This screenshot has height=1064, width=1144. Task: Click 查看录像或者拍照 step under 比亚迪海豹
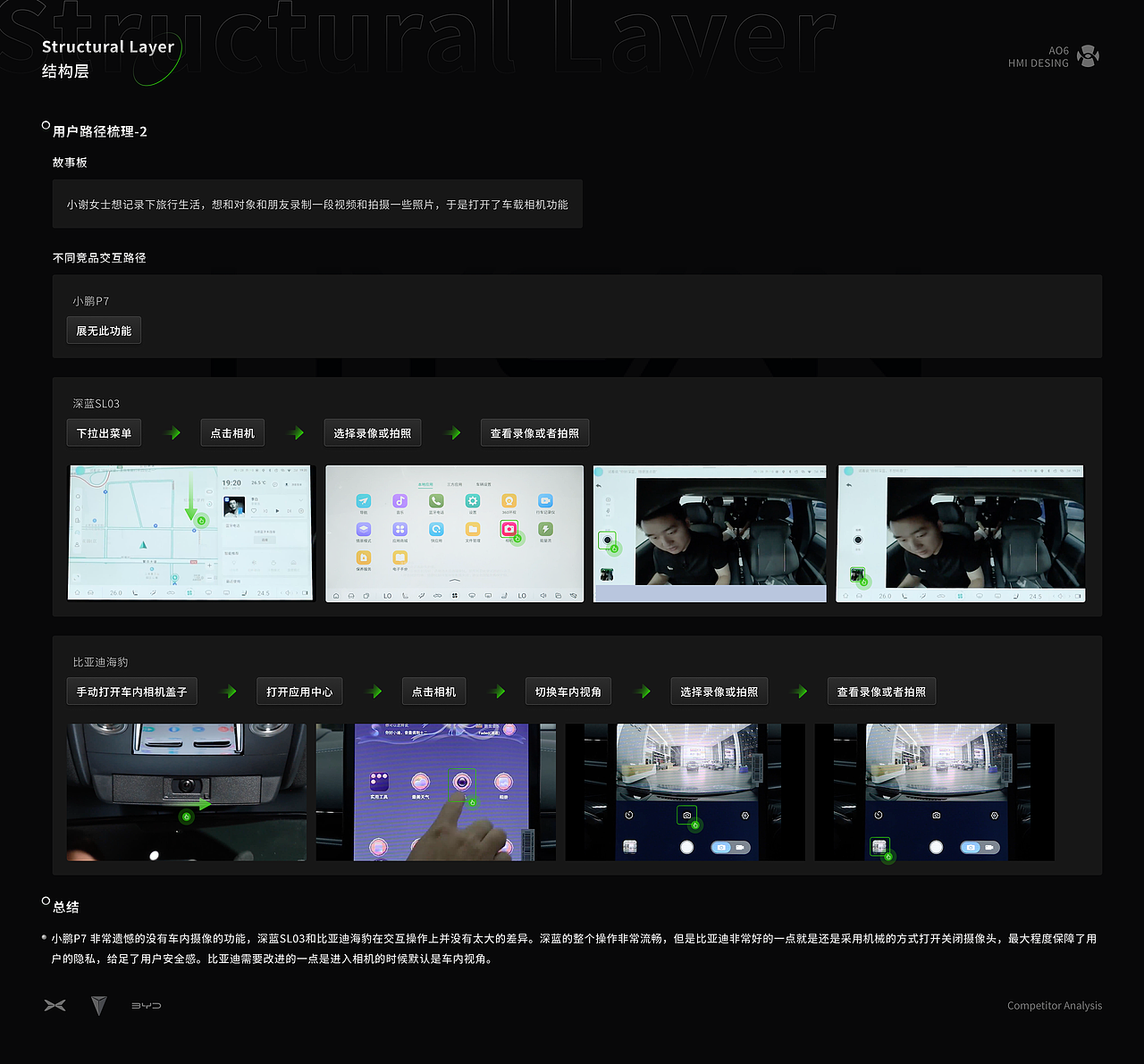(x=881, y=691)
